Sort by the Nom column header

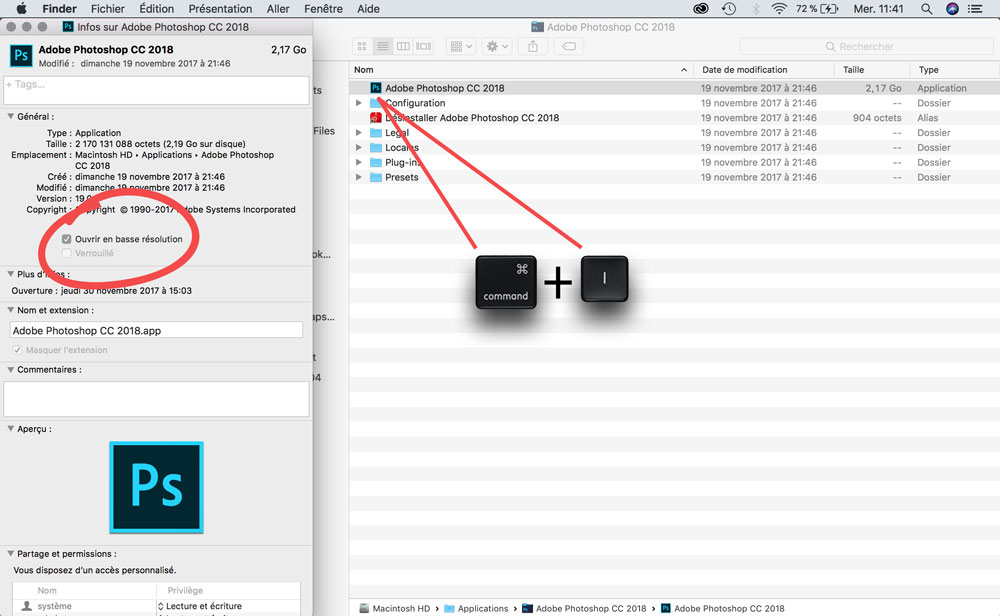(521, 70)
